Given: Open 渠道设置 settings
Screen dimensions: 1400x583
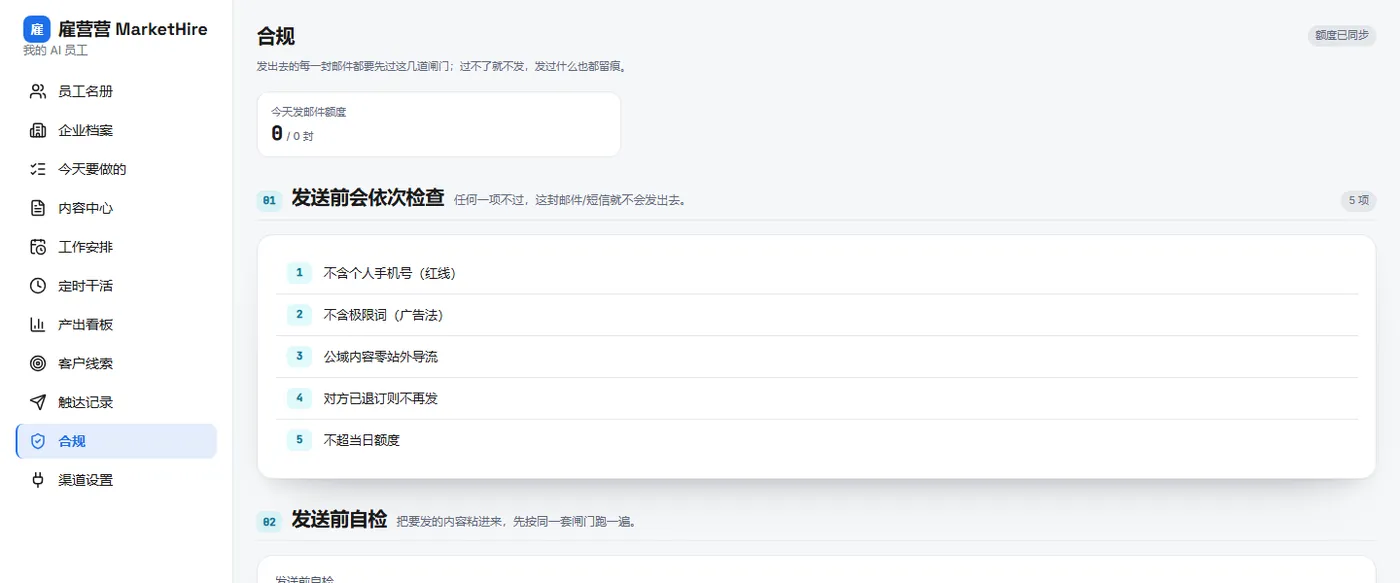Looking at the screenshot, I should [x=116, y=480].
